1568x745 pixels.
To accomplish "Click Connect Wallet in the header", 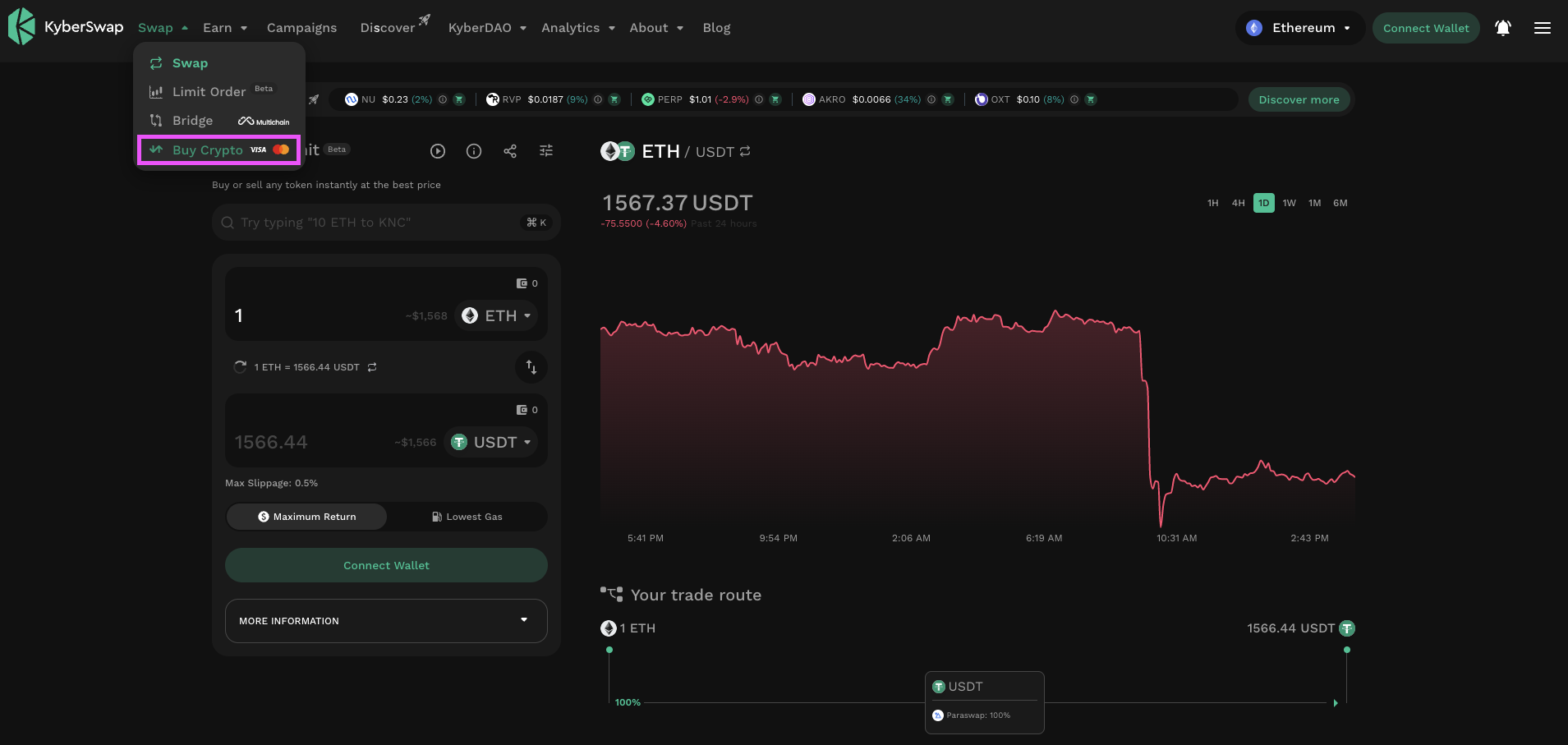I will [x=1426, y=28].
